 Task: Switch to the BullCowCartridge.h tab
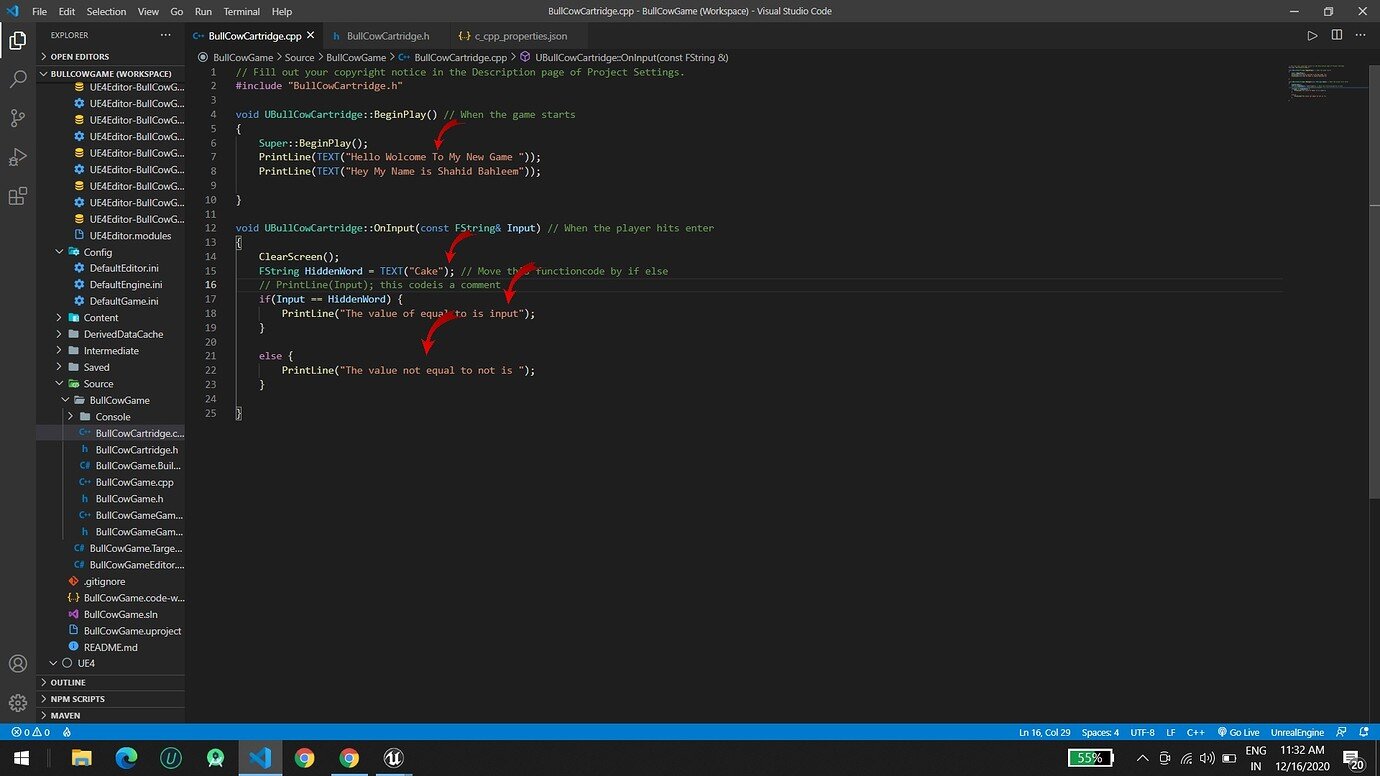(x=390, y=34)
